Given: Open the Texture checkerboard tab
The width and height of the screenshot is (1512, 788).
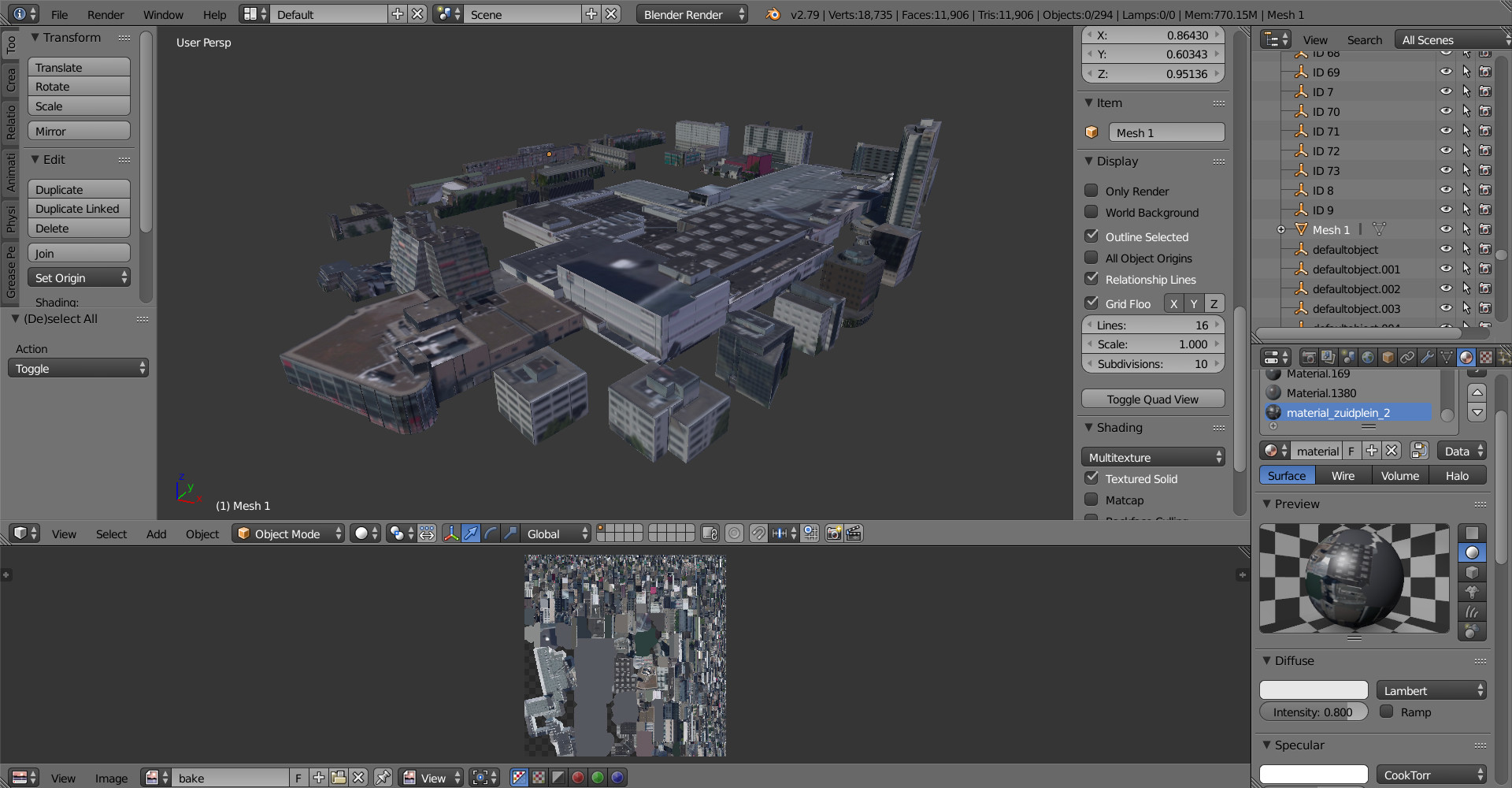Looking at the screenshot, I should tap(1486, 358).
